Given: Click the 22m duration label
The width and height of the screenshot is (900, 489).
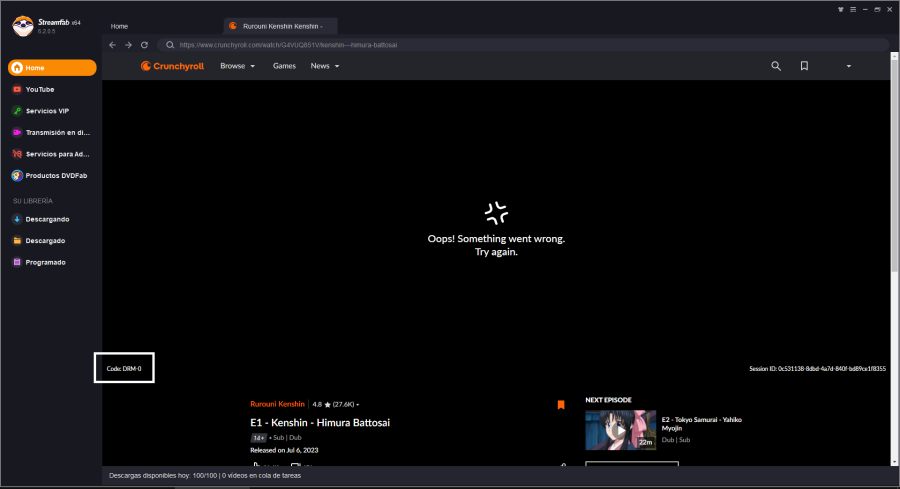Looking at the screenshot, I should coord(645,443).
